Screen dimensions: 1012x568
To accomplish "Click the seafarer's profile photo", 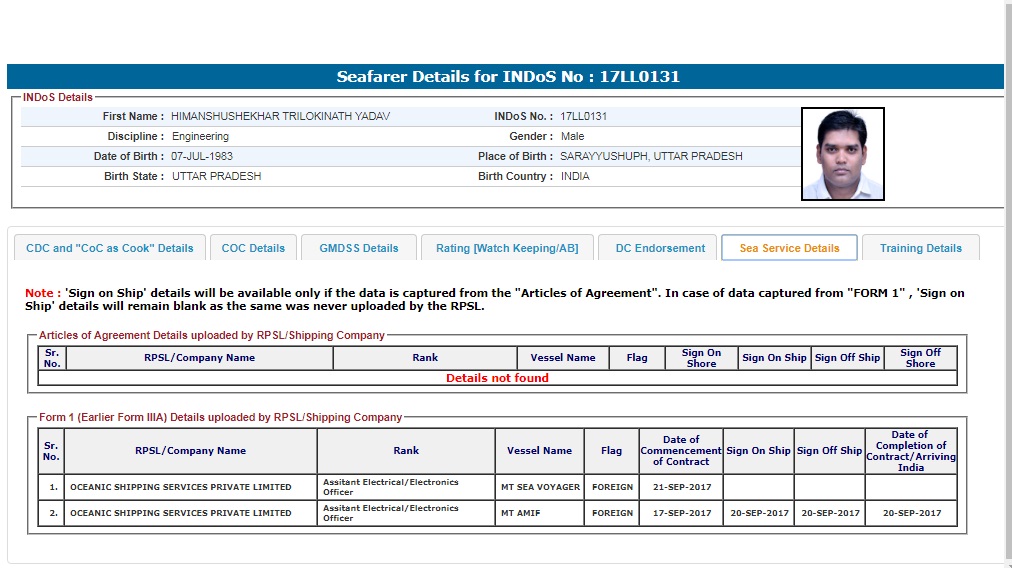I will click(842, 154).
